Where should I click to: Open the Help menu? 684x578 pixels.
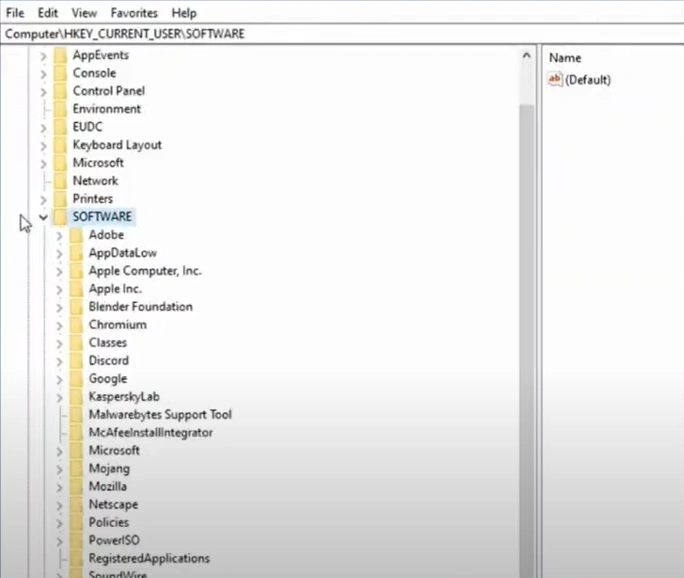184,13
